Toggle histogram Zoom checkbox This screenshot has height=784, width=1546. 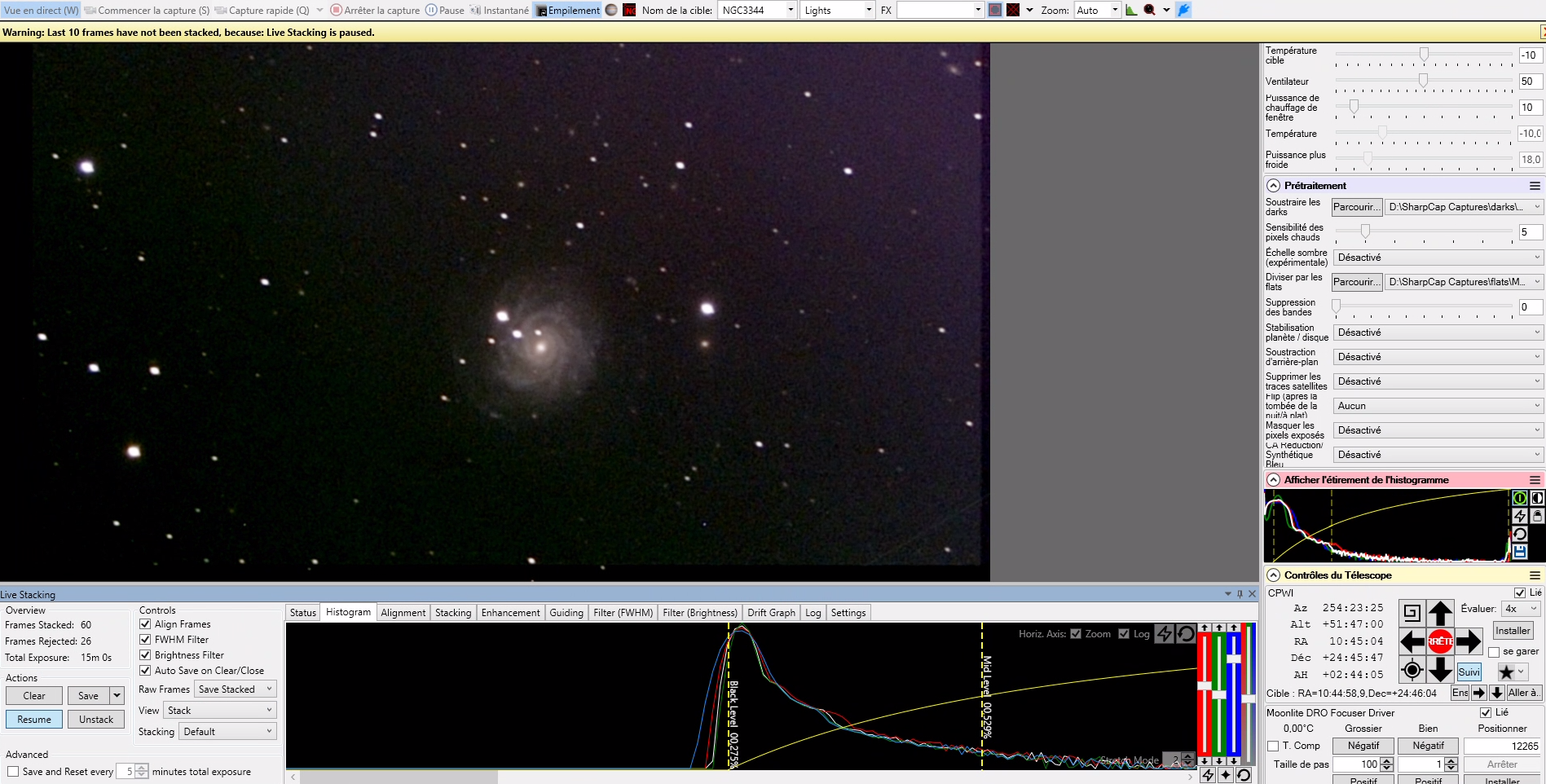tap(1076, 634)
